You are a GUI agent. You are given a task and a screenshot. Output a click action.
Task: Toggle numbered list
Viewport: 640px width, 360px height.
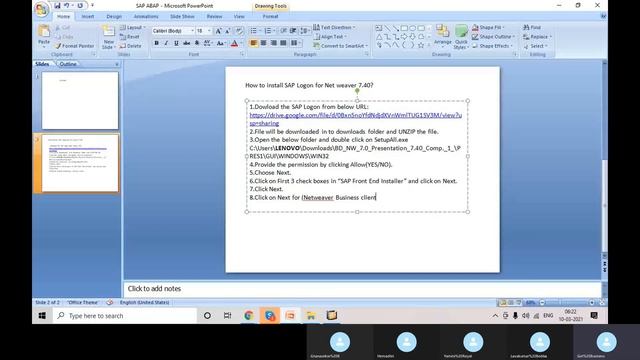coord(269,31)
